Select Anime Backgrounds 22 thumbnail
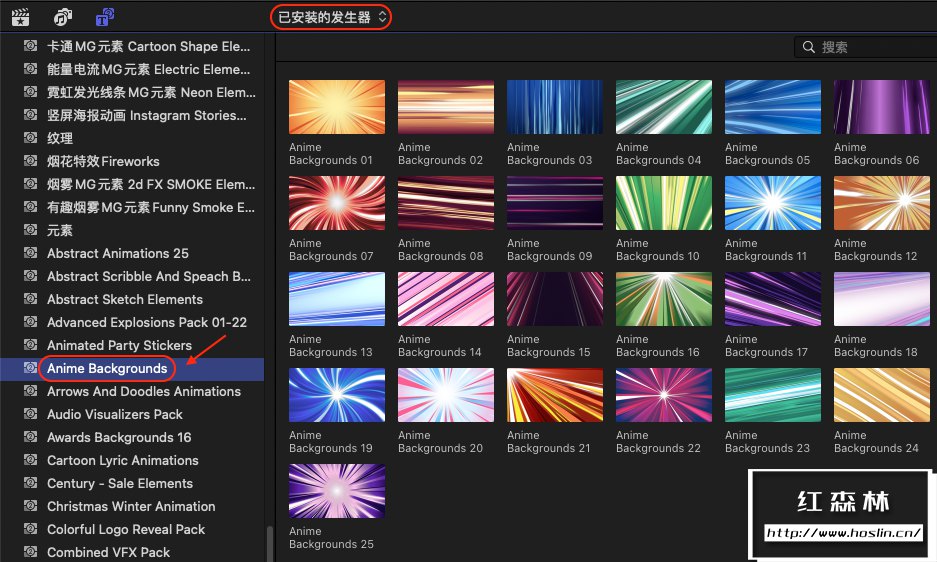The height and width of the screenshot is (562, 937). pos(664,395)
